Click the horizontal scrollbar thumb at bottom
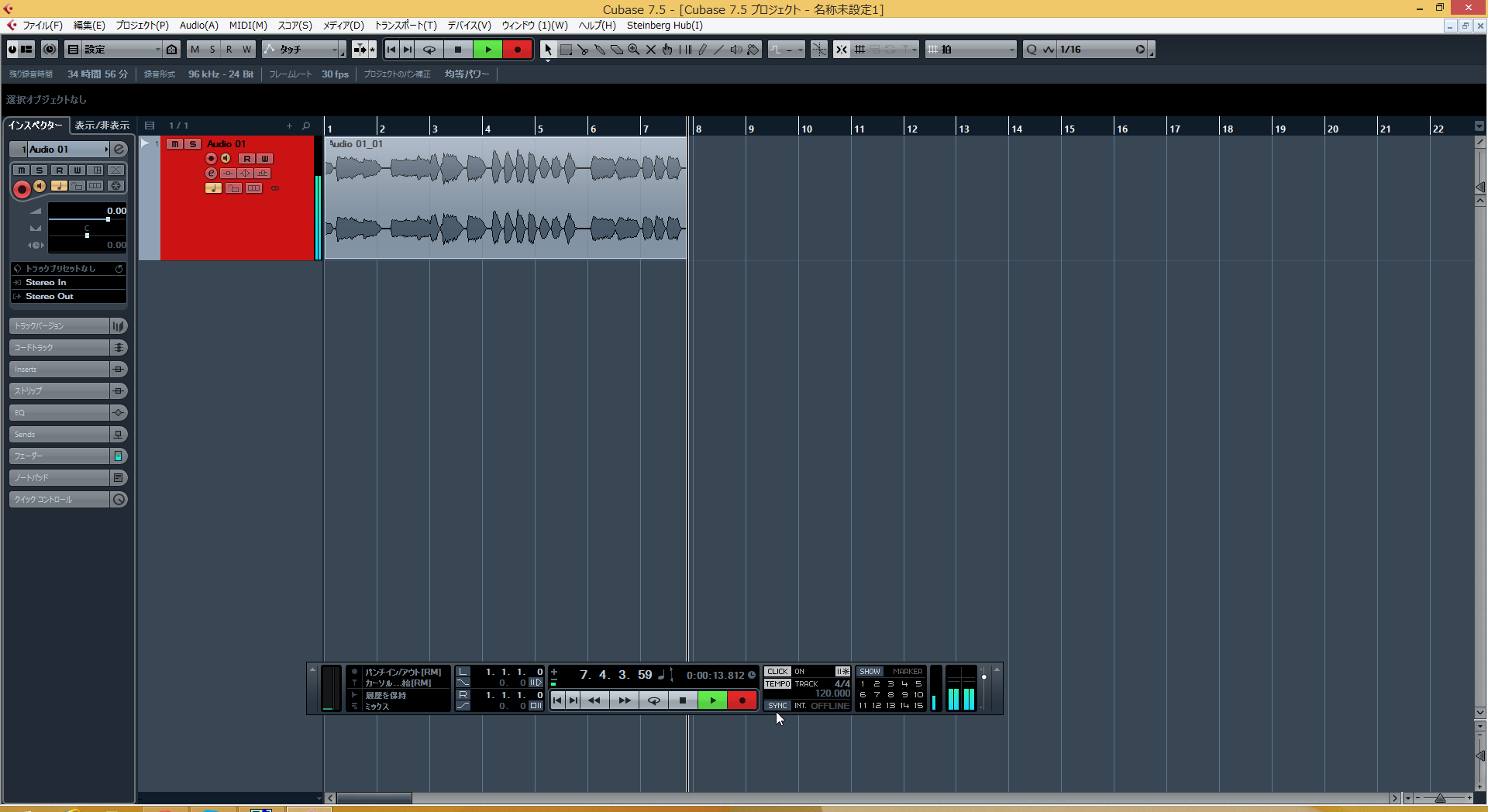The image size is (1488, 812). coord(374,798)
